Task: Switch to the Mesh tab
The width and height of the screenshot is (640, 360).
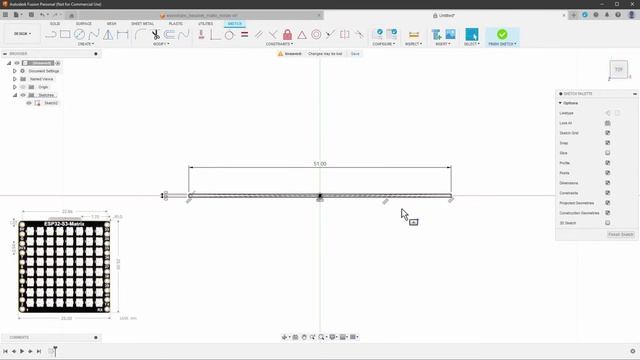Action: [x=111, y=24]
